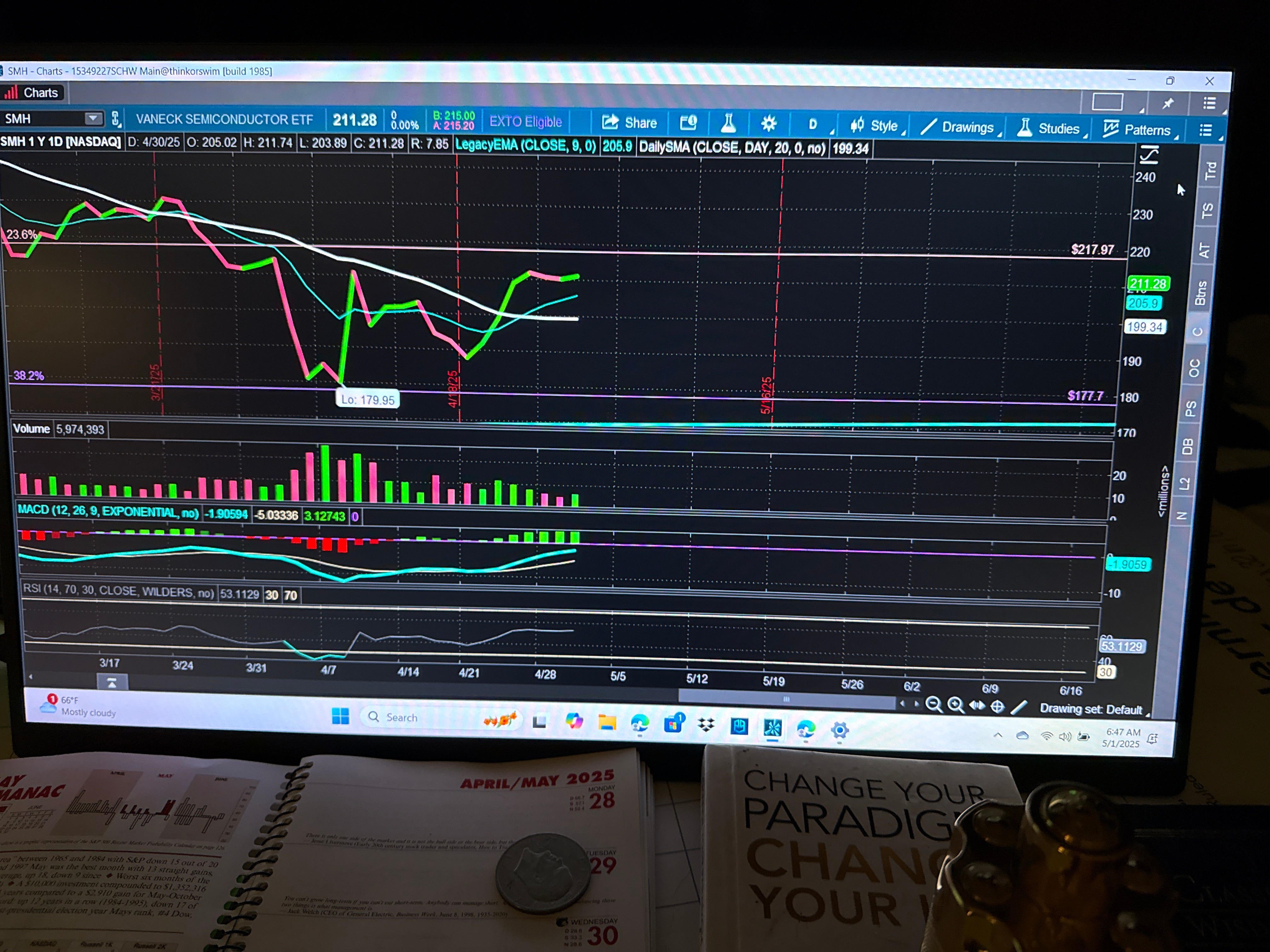Open the DB sidebar tab
The width and height of the screenshot is (1270, 952).
coord(1188,446)
